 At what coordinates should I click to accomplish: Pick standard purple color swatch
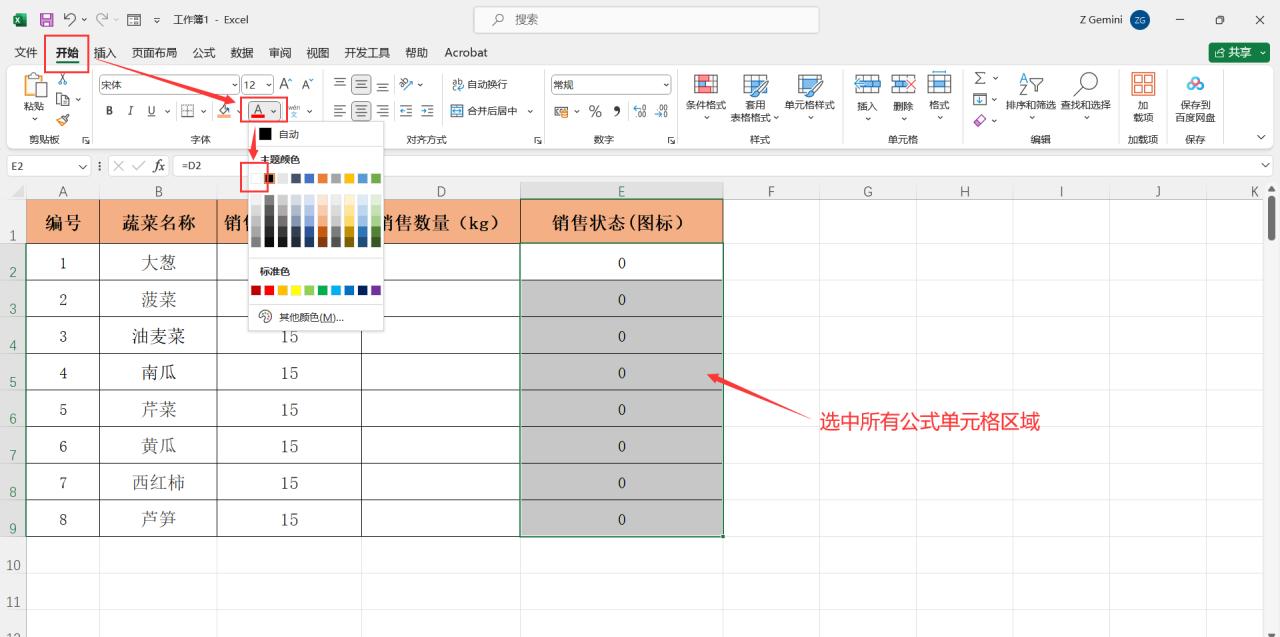click(376, 290)
